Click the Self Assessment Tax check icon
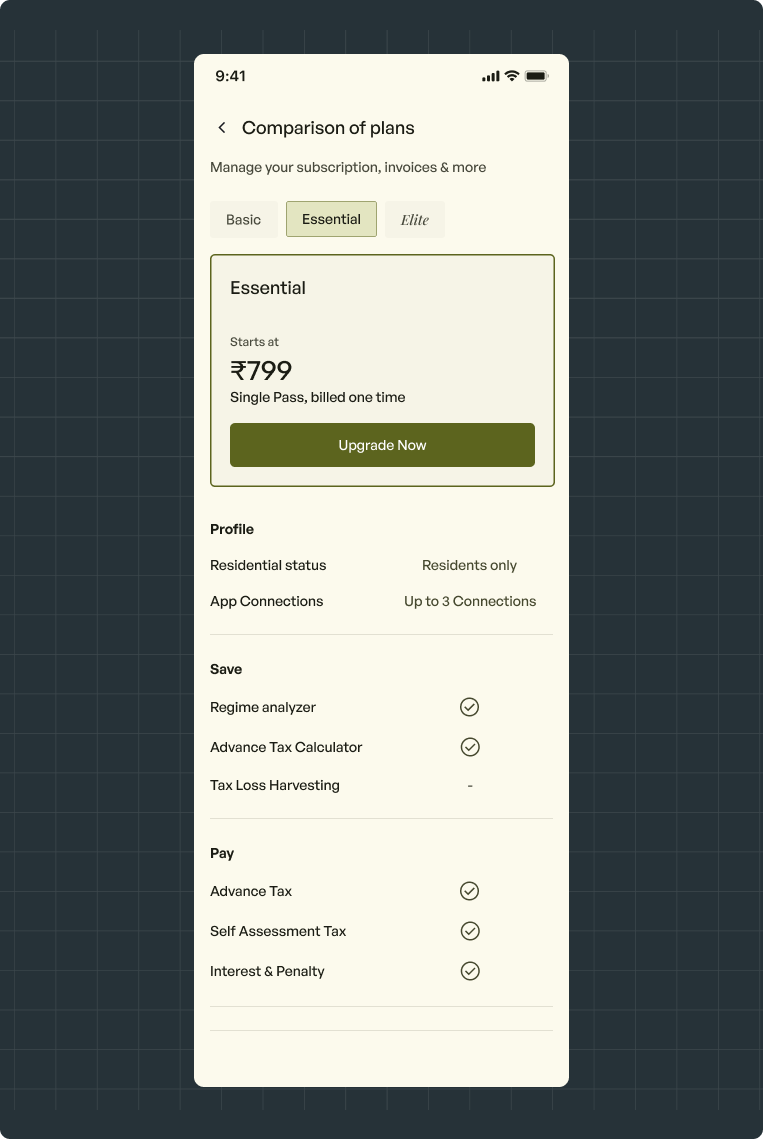This screenshot has height=1139, width=763. click(470, 931)
